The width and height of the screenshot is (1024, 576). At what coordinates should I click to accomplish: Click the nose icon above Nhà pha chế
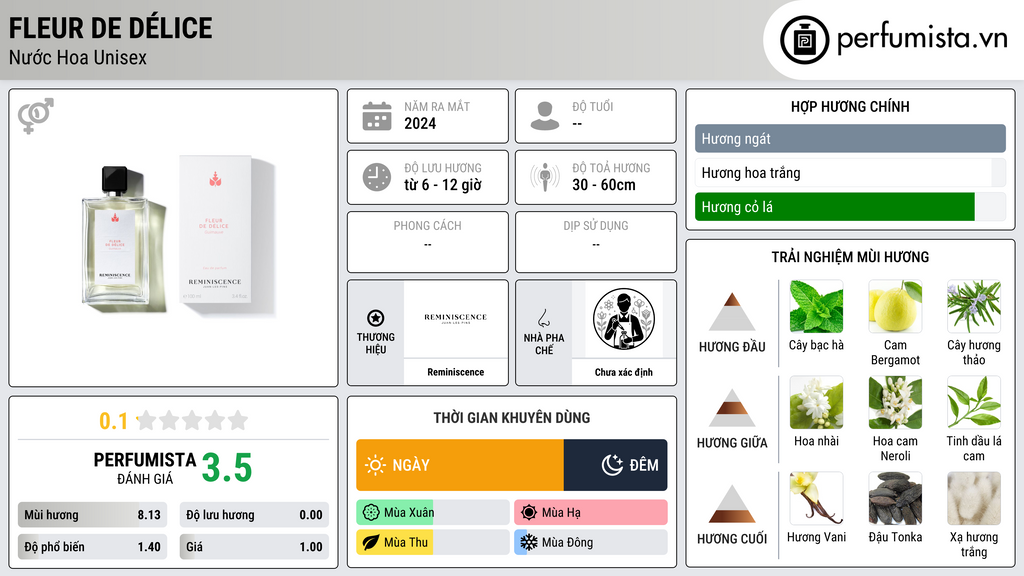click(543, 318)
